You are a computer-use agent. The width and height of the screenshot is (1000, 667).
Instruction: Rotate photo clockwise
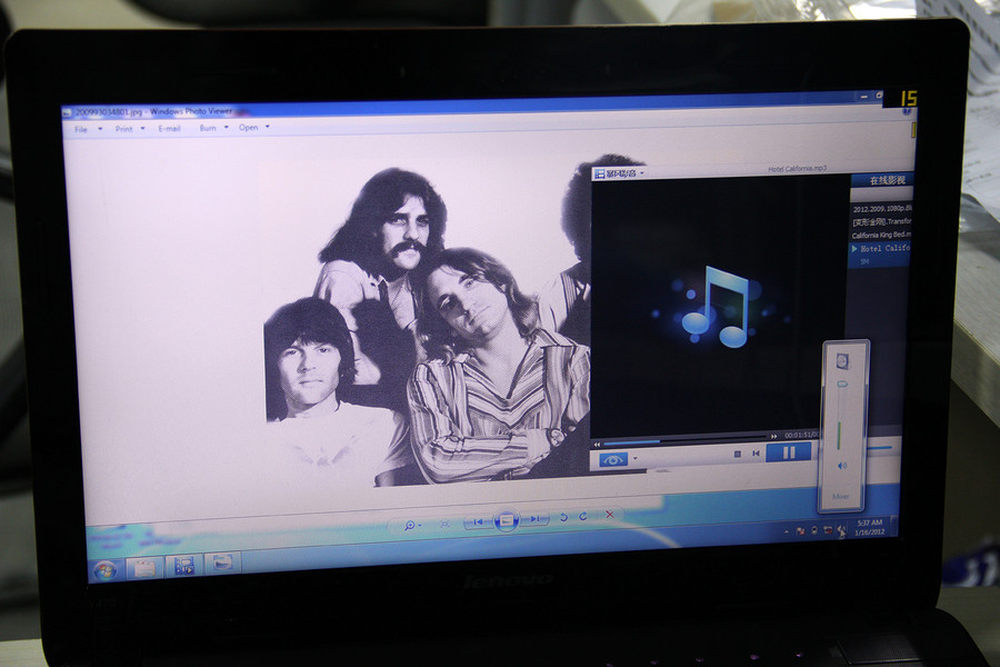[583, 516]
